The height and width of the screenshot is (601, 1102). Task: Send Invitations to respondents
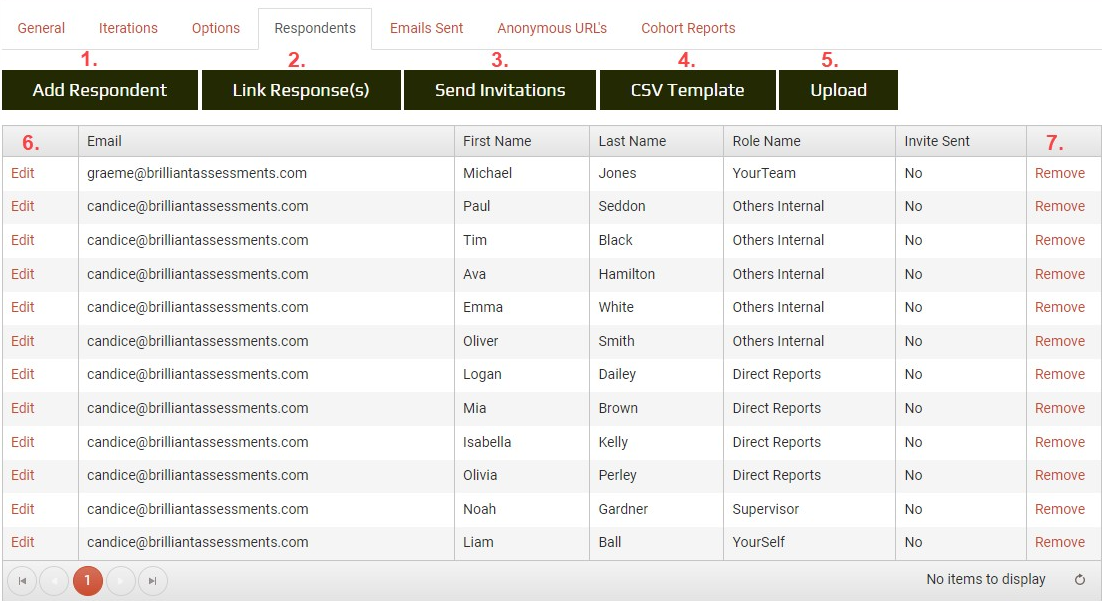500,90
